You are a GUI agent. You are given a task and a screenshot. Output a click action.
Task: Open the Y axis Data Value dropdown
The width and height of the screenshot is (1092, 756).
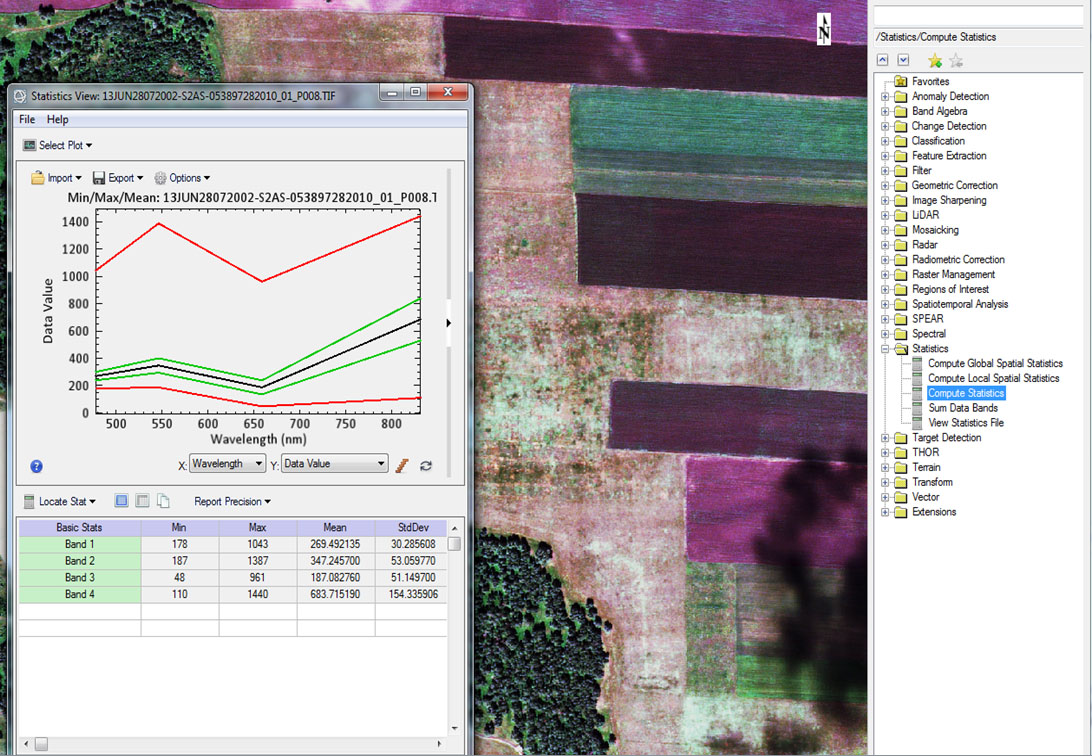pos(334,464)
